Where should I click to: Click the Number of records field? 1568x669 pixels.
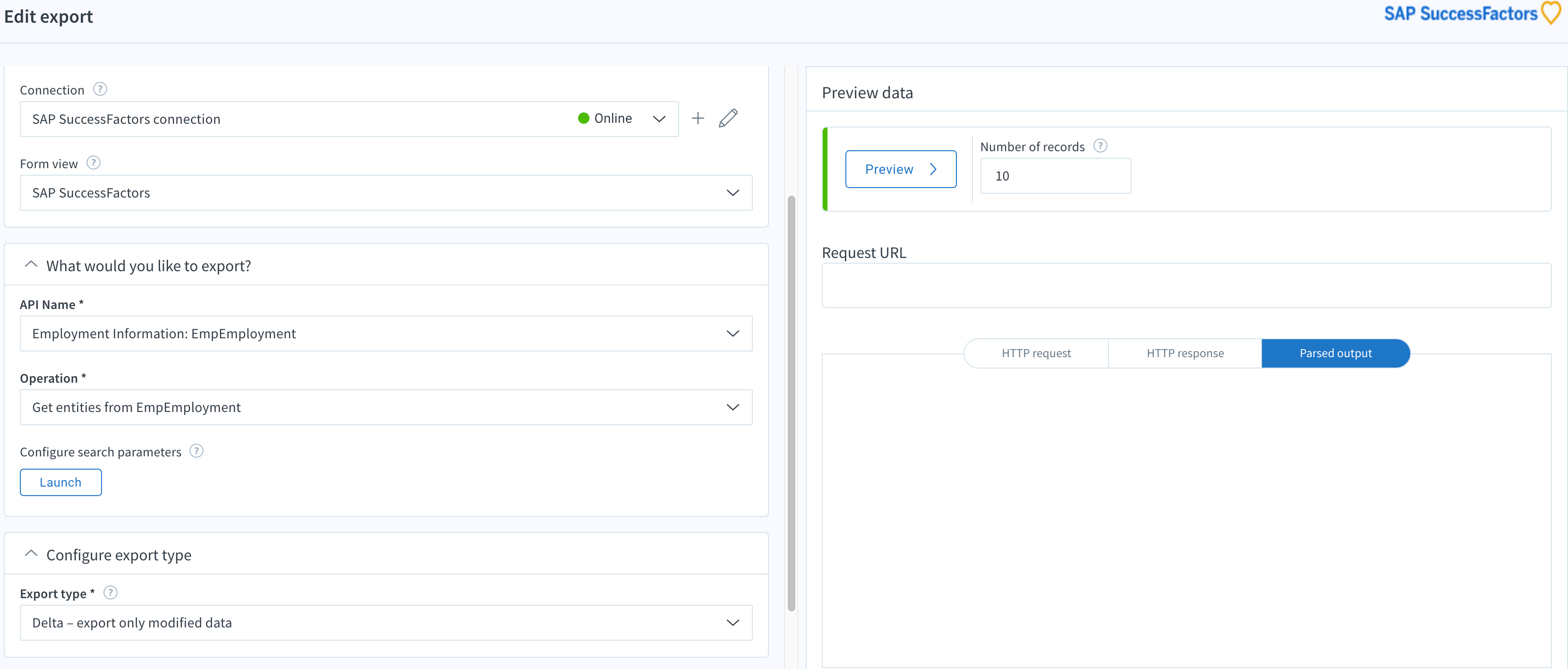[x=1056, y=176]
